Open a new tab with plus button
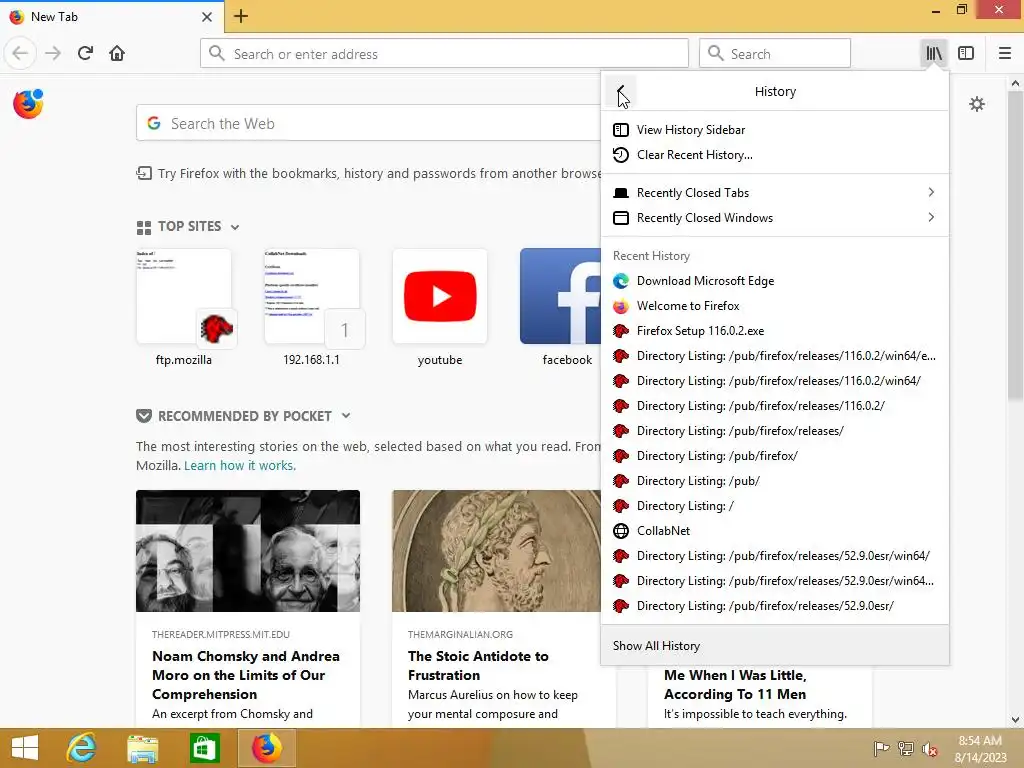1024x768 pixels. click(x=240, y=16)
